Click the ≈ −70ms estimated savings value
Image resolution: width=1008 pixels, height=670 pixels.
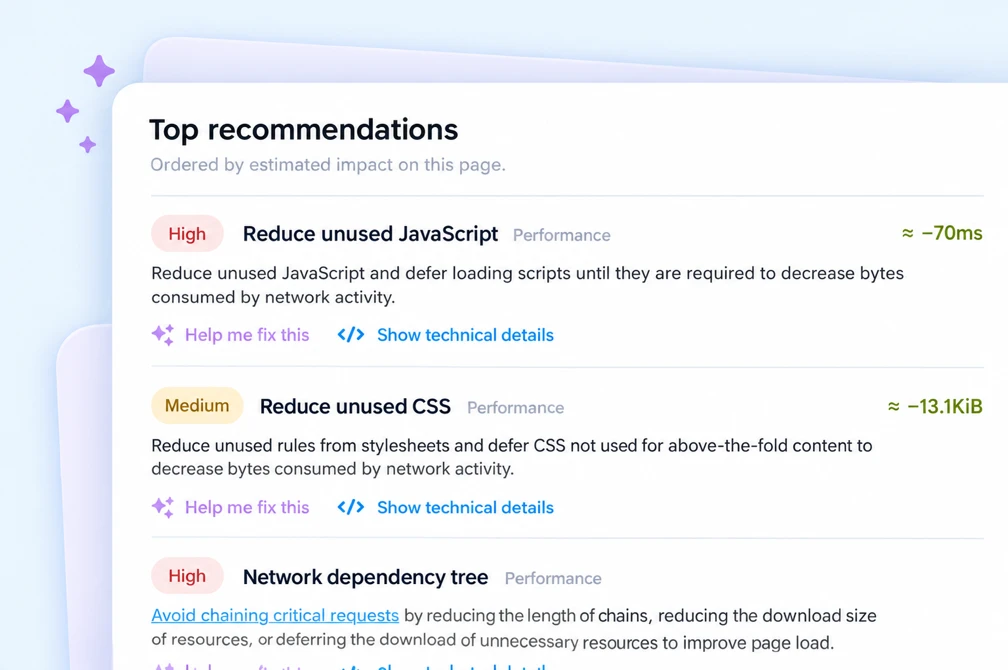pyautogui.click(x=942, y=233)
